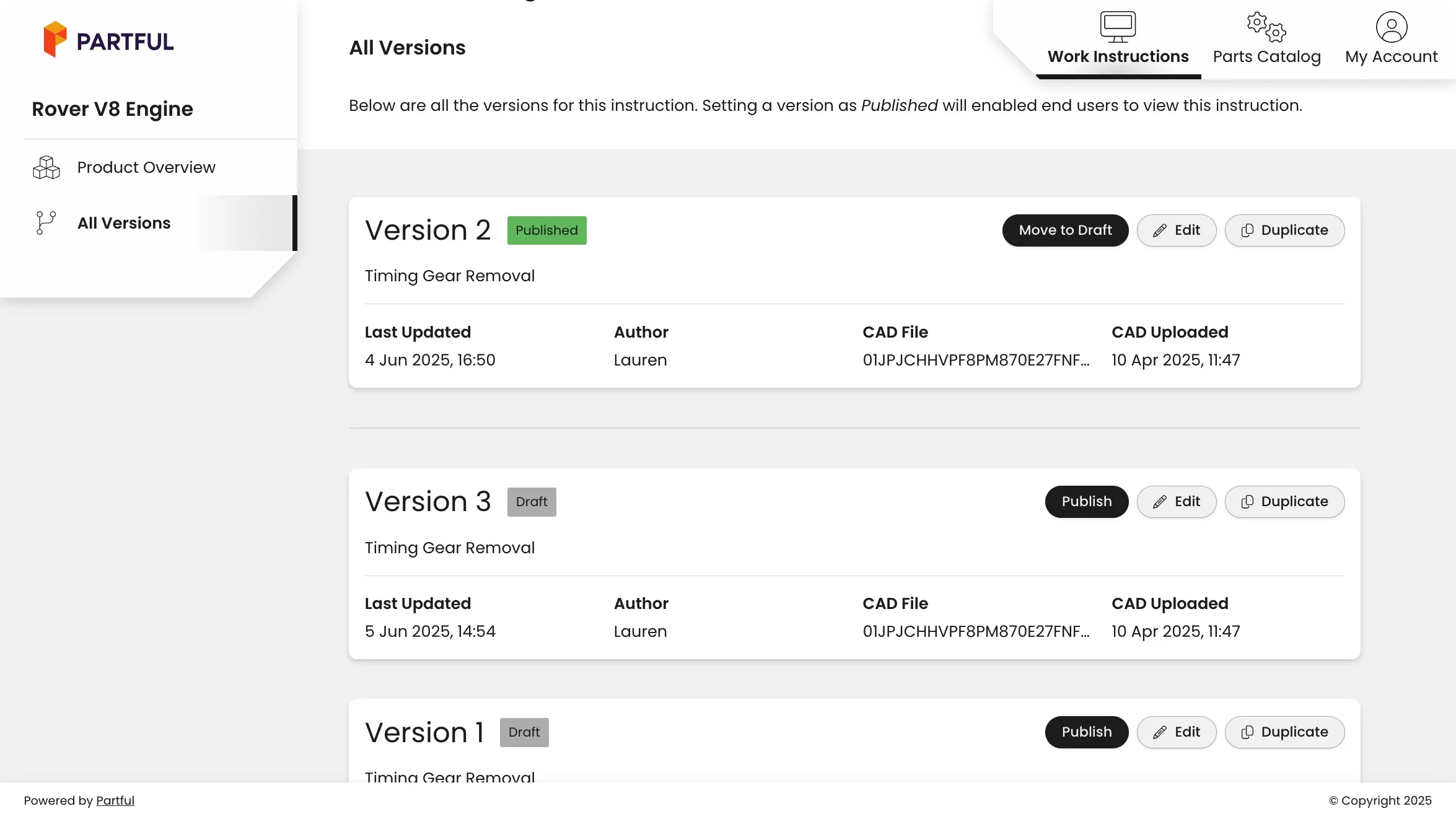This screenshot has height=819, width=1456.
Task: Open Product Overview in sidebar
Action: click(146, 167)
